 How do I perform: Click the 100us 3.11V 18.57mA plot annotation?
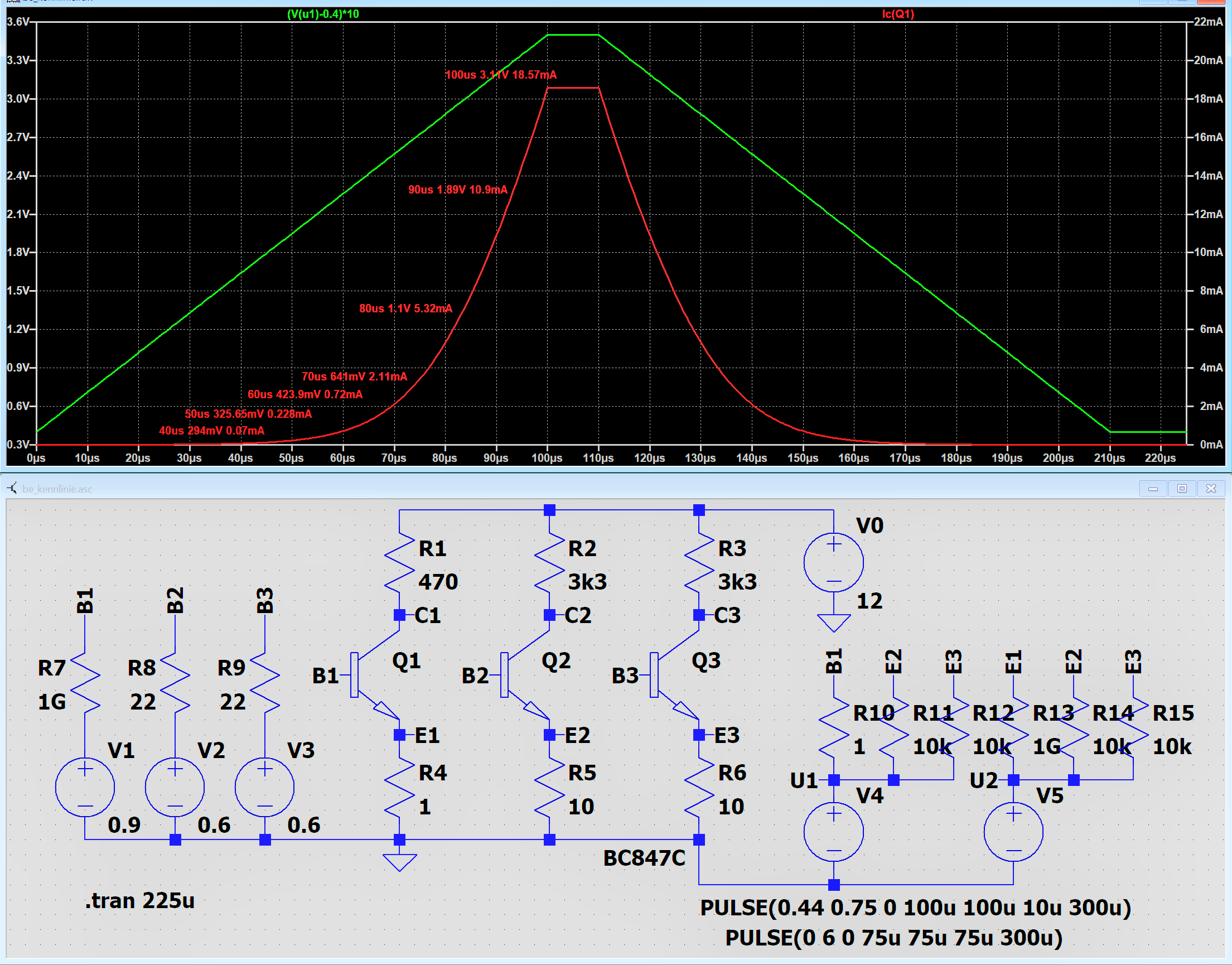coord(500,75)
